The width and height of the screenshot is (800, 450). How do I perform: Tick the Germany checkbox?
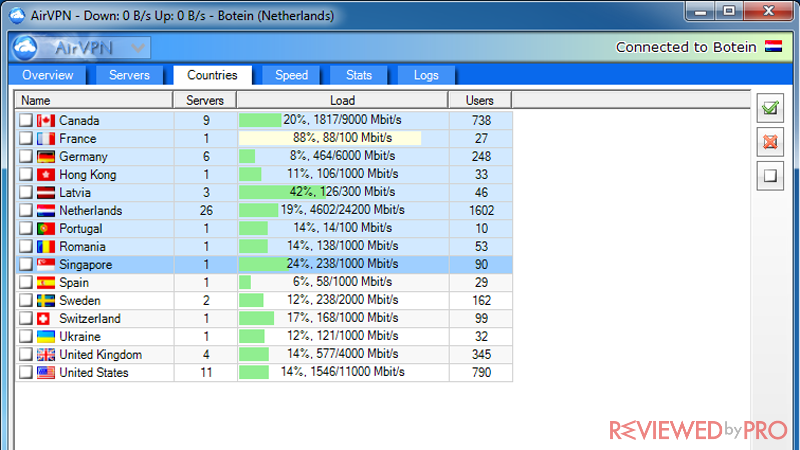pyautogui.click(x=26, y=157)
